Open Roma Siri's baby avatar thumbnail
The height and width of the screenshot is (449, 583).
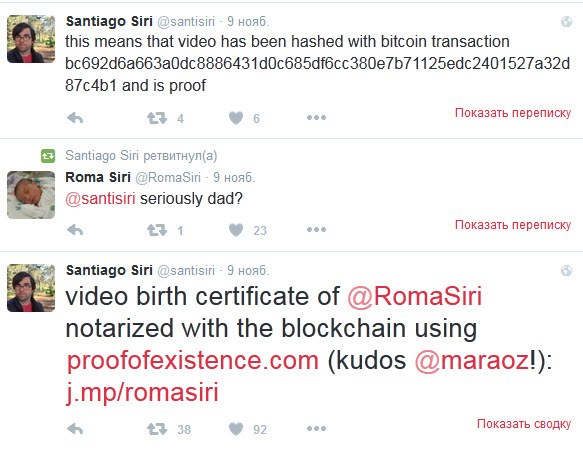click(x=31, y=195)
